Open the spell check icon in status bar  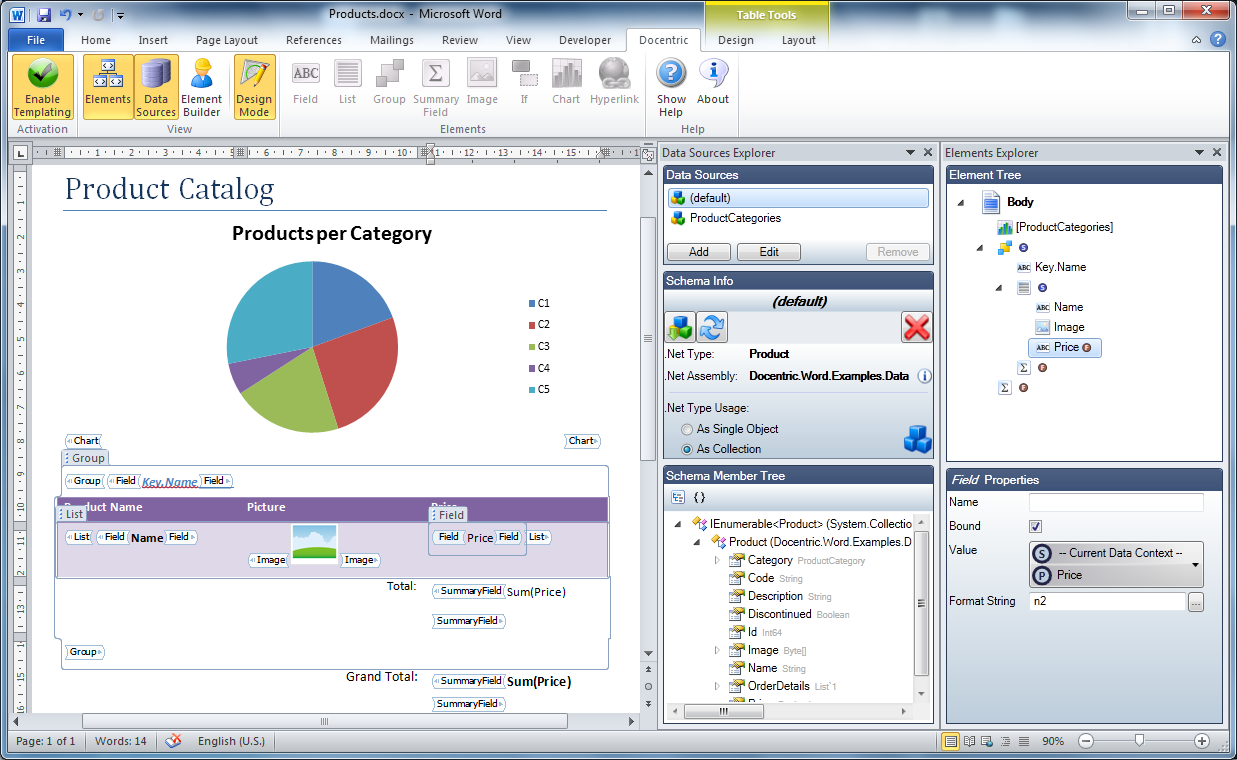click(x=173, y=741)
